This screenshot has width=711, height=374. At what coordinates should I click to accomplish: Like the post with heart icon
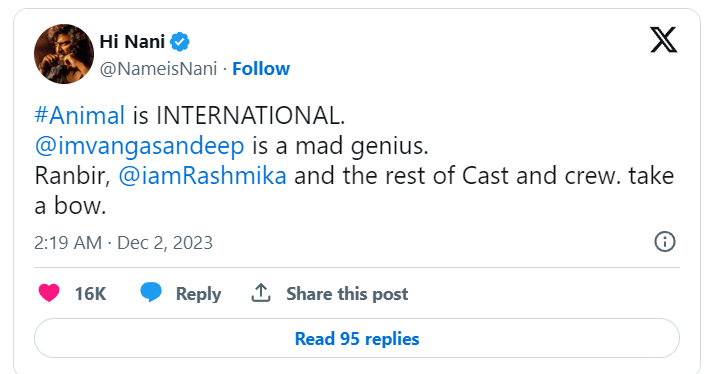[x=49, y=292]
